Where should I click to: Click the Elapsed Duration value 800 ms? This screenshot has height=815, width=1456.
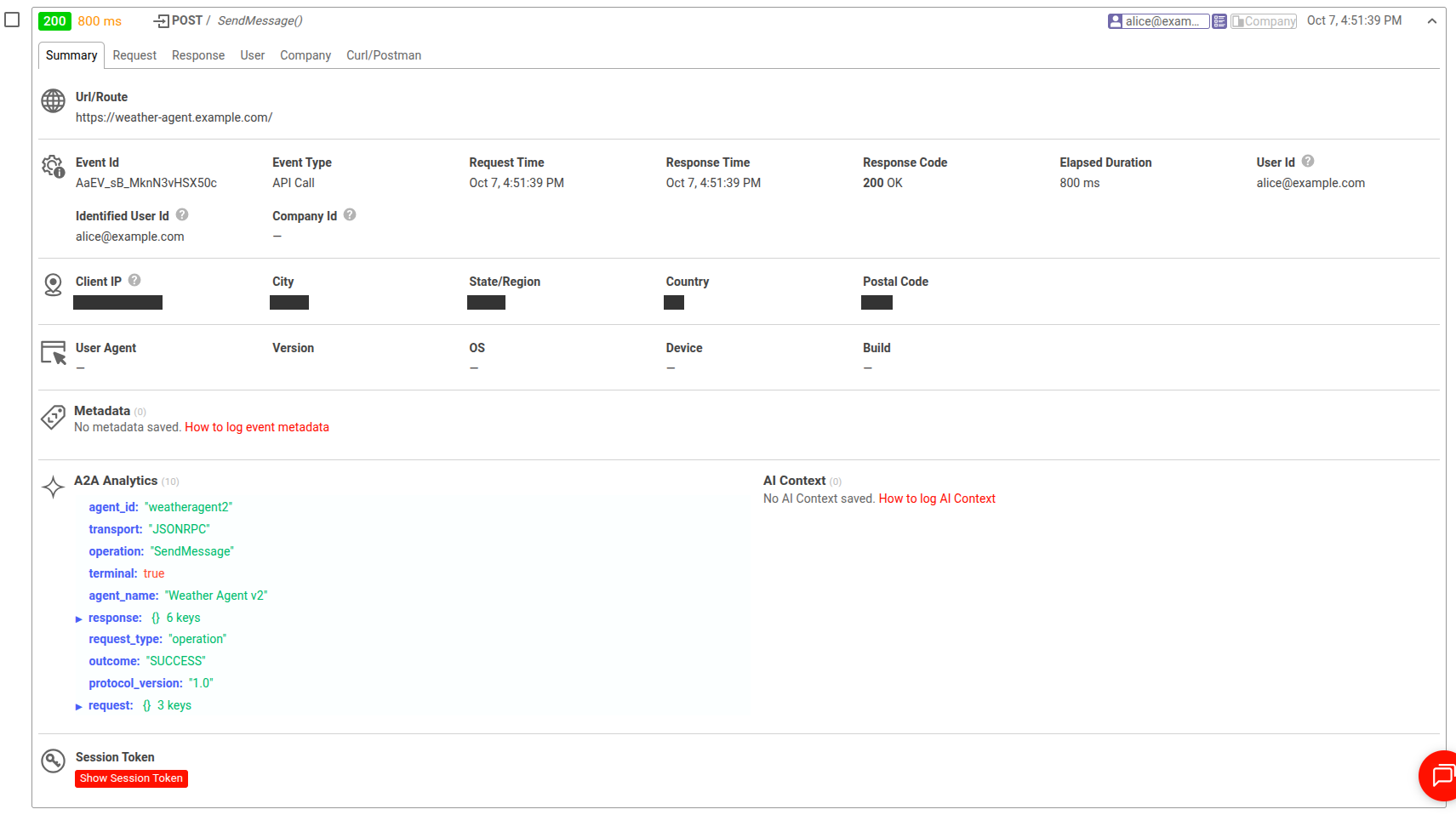(1079, 183)
